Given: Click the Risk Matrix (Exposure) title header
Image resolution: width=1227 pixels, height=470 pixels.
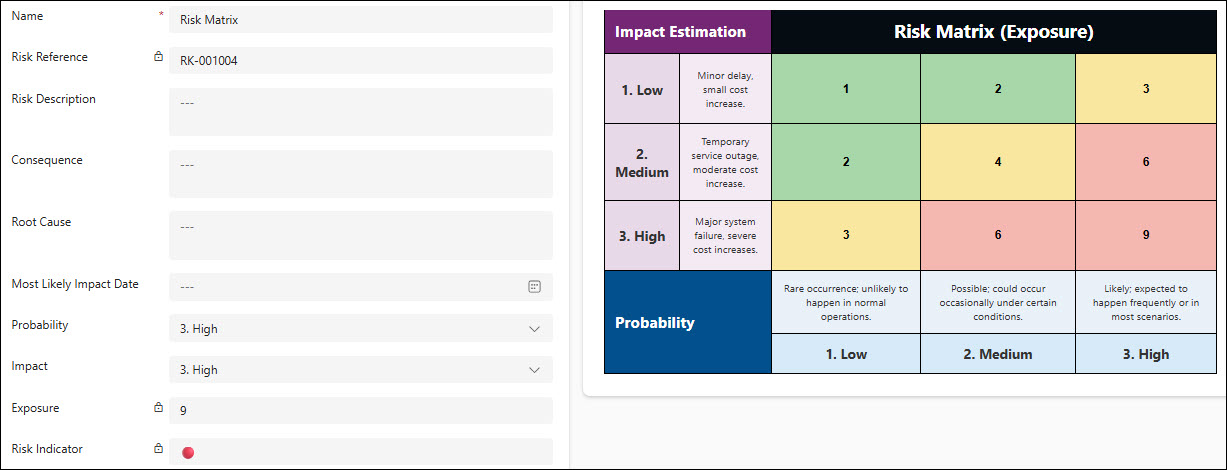Looking at the screenshot, I should point(994,32).
